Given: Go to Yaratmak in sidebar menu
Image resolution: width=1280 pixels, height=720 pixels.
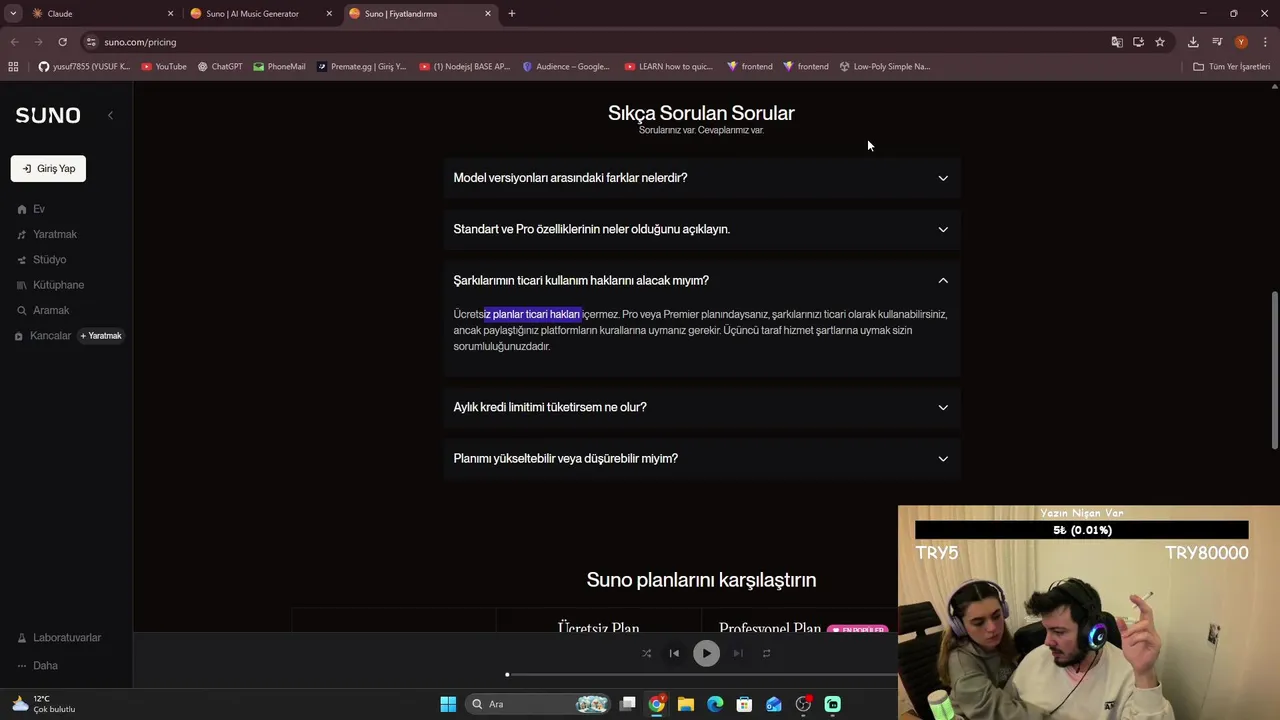Looking at the screenshot, I should 47,234.
